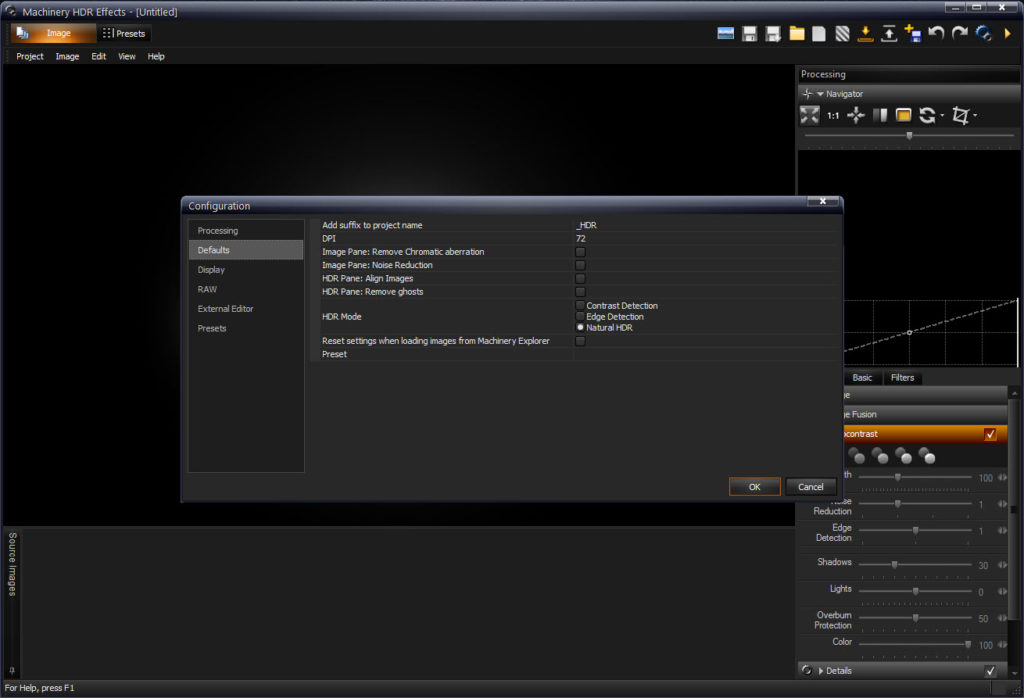The height and width of the screenshot is (698, 1024).
Task: Click OK in the Configuration dialog
Action: click(754, 487)
